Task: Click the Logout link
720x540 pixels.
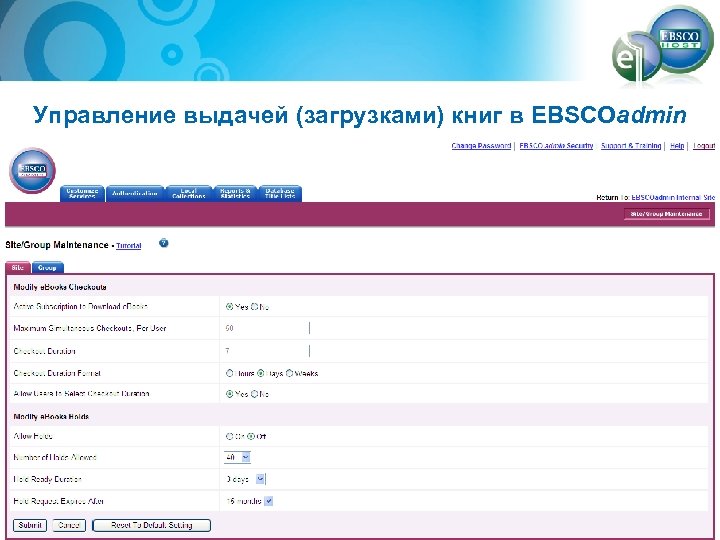Action: point(704,146)
